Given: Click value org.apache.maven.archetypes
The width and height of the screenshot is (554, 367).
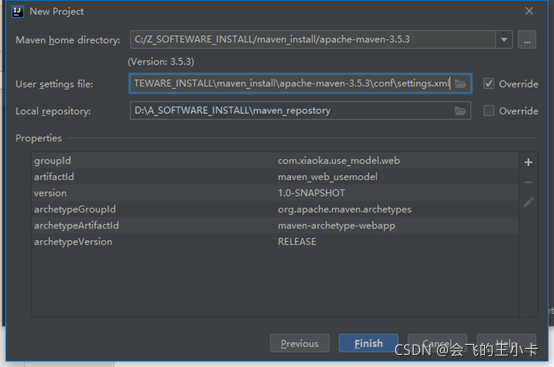Looking at the screenshot, I should point(344,210).
